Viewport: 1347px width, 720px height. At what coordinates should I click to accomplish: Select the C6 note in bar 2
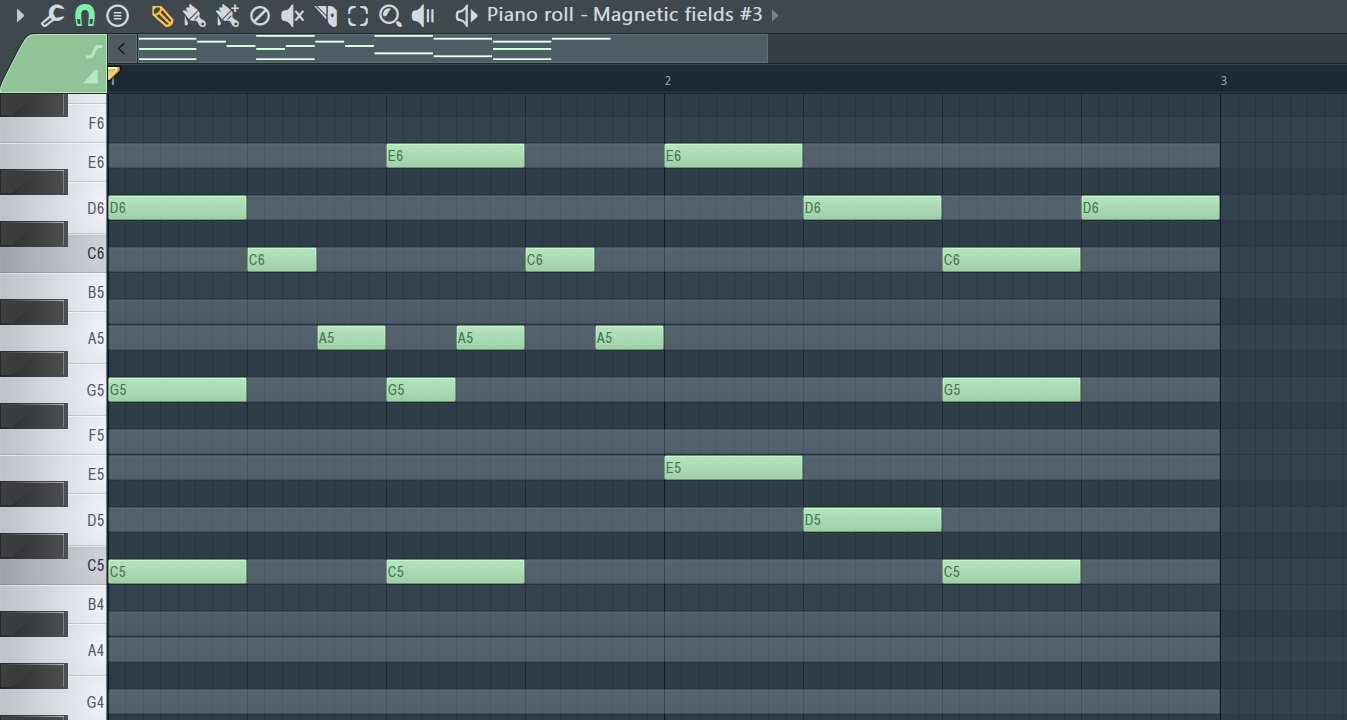(x=1011, y=260)
